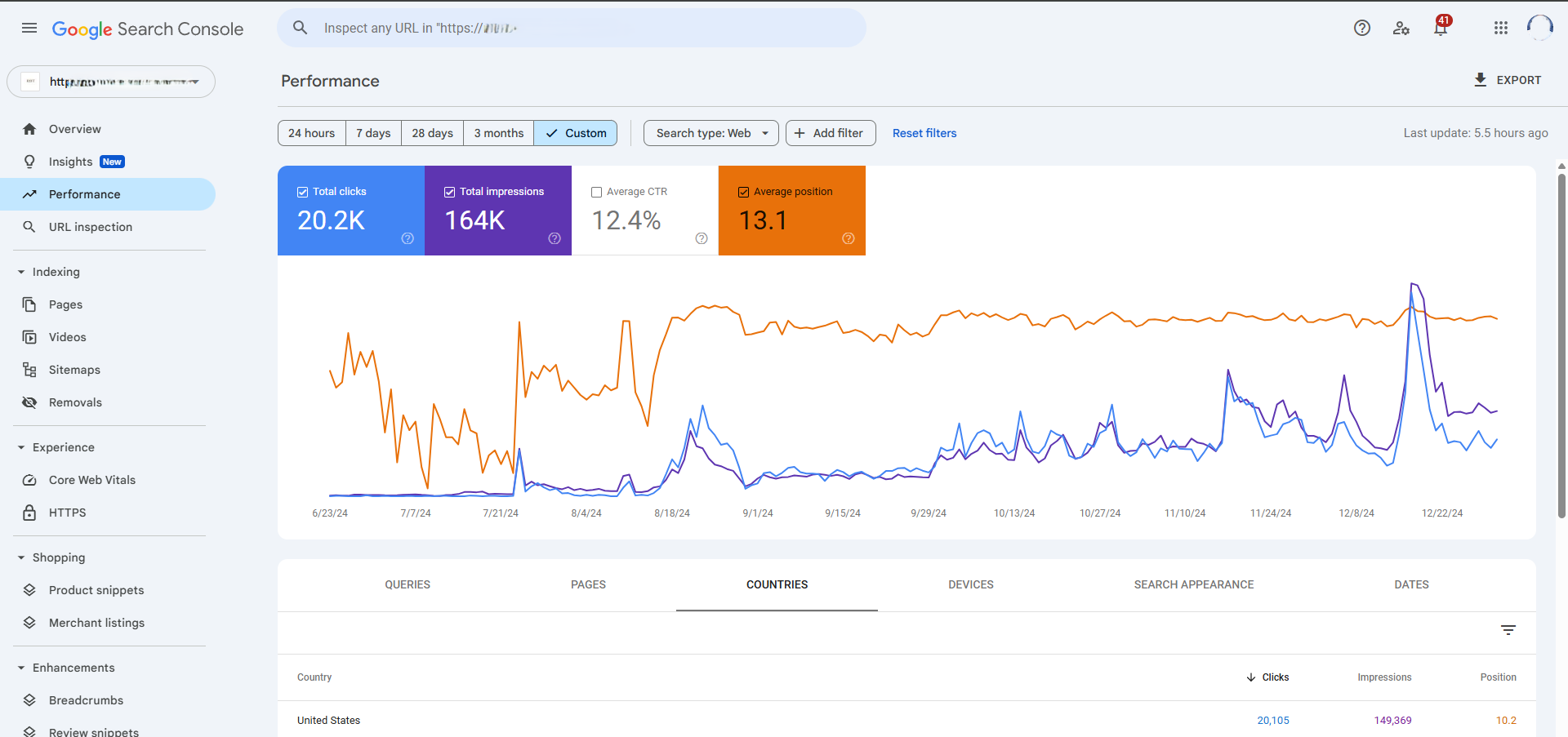Viewport: 1568px width, 737px height.
Task: Click the Sitemaps sidebar icon
Action: point(29,370)
